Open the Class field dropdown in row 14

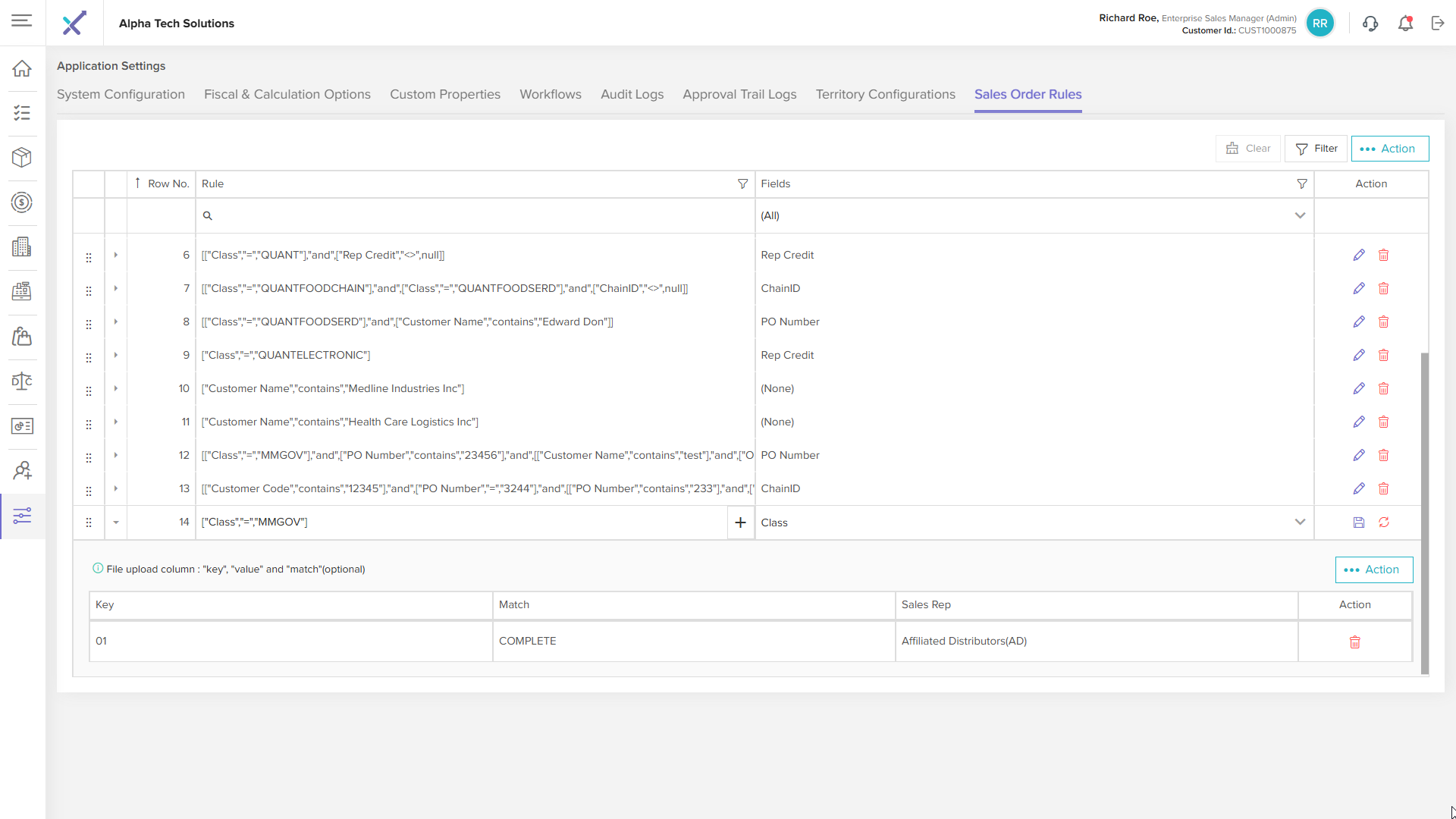(x=1299, y=522)
